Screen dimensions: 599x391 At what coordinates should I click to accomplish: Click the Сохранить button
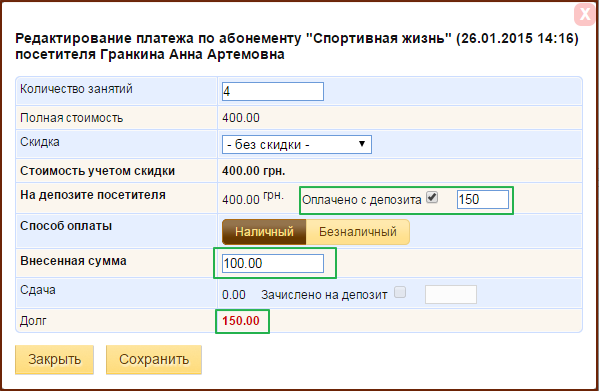tap(154, 360)
